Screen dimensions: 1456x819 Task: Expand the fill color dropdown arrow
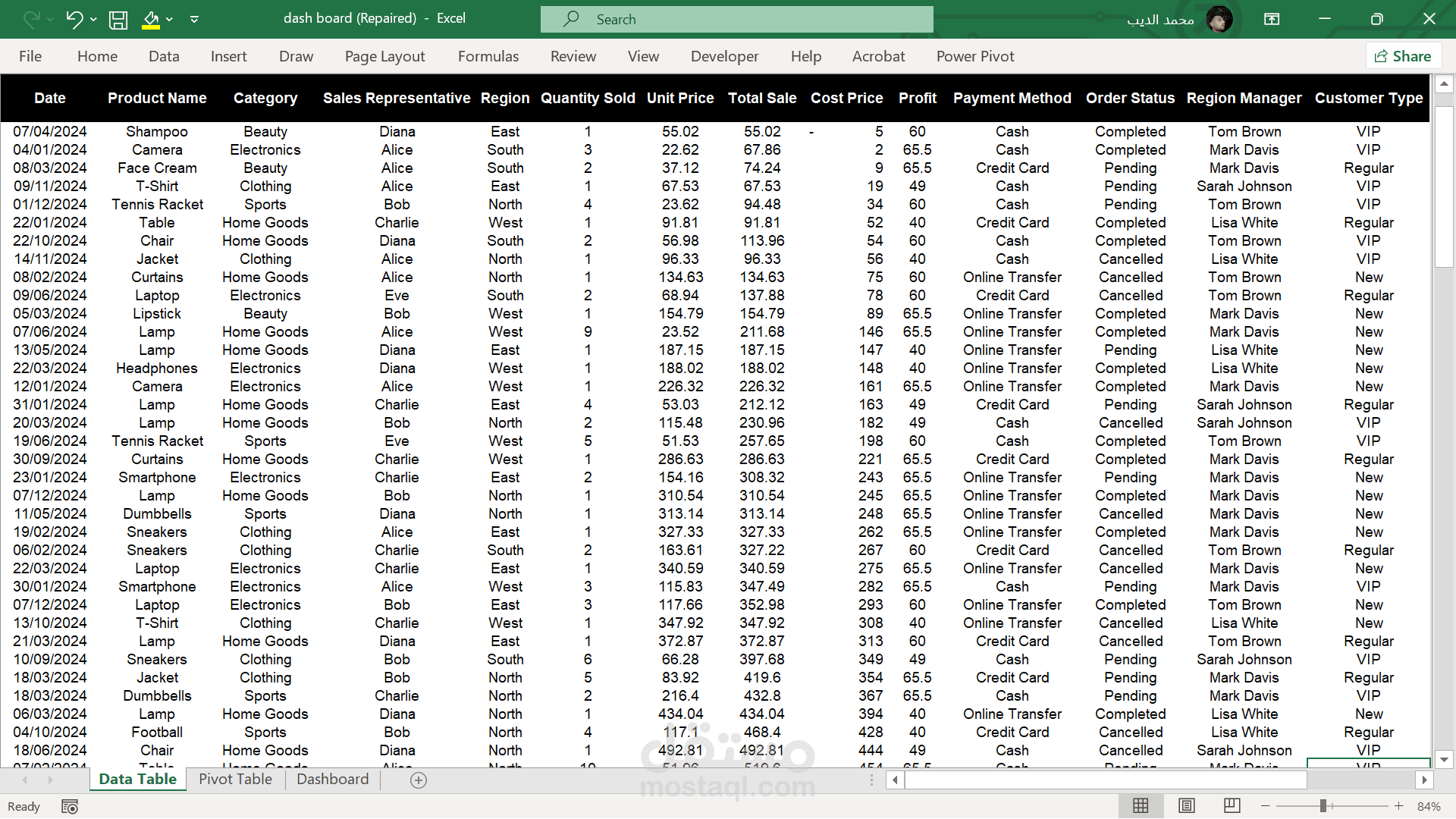[x=170, y=19]
